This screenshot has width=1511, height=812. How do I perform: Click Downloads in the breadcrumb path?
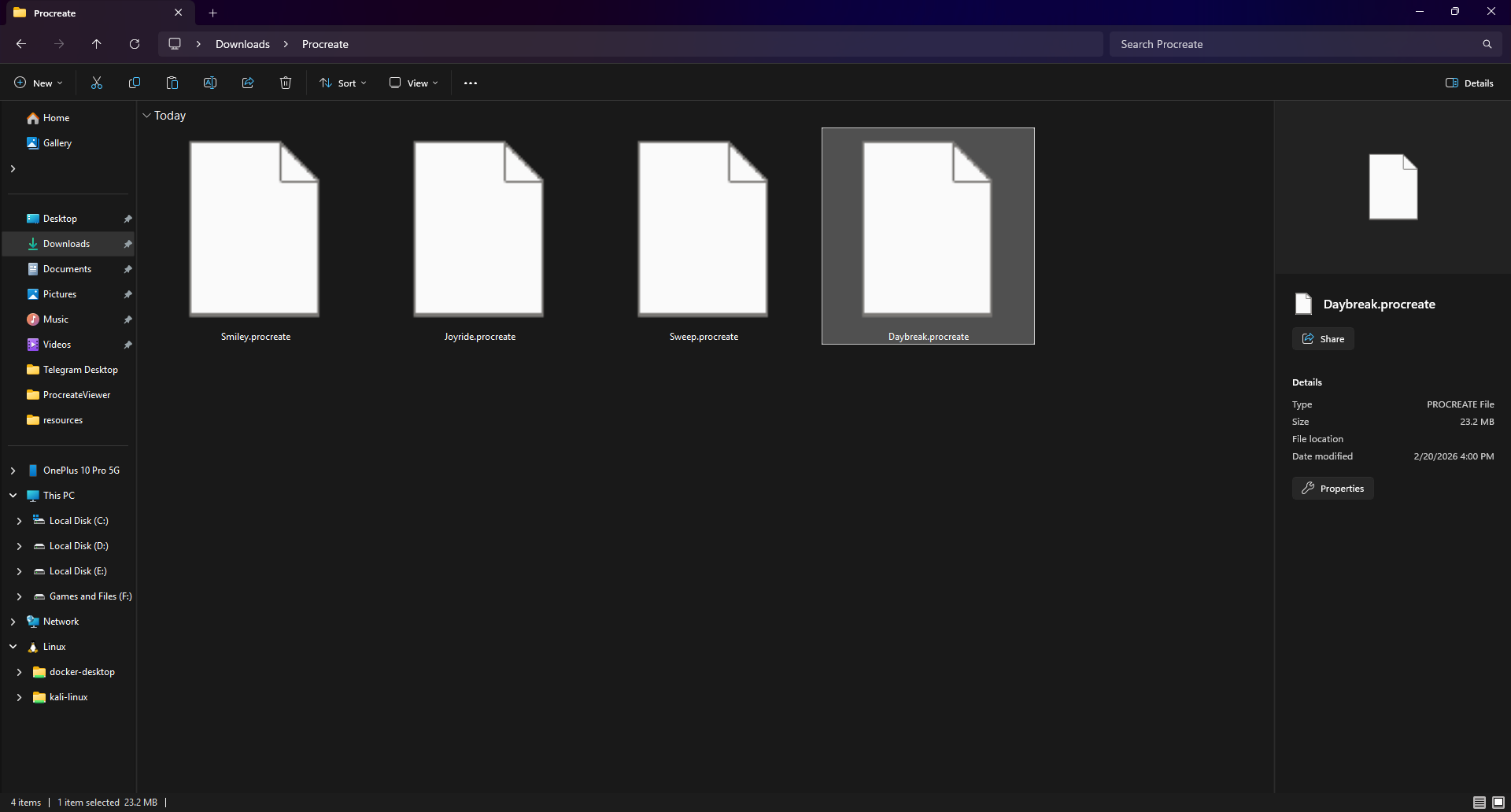242,44
